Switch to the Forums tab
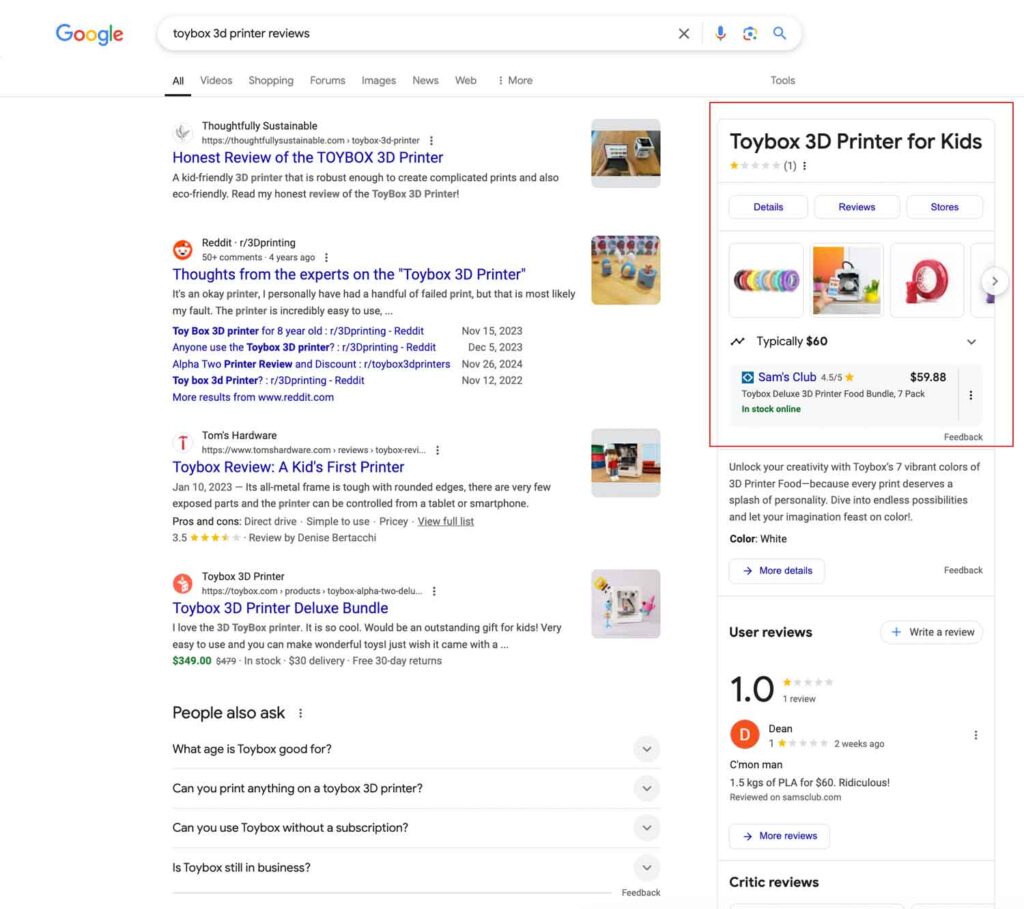1024x909 pixels. (x=327, y=80)
